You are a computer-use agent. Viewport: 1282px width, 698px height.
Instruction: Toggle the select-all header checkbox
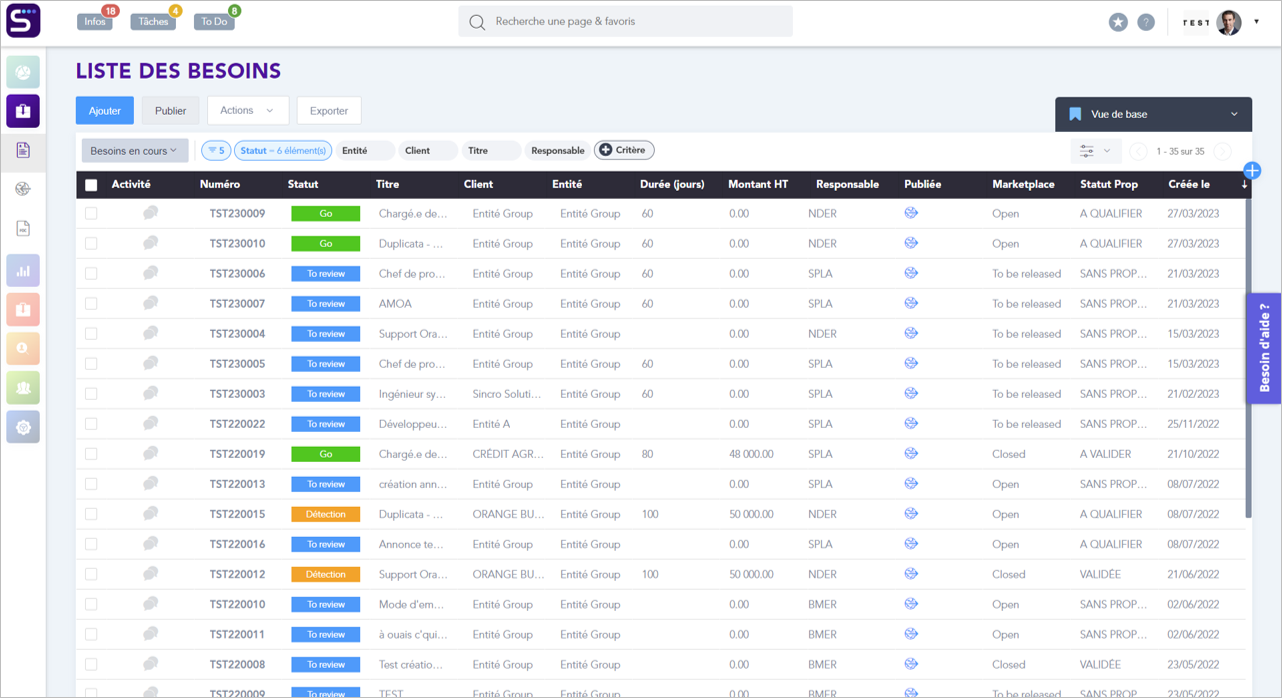point(91,185)
